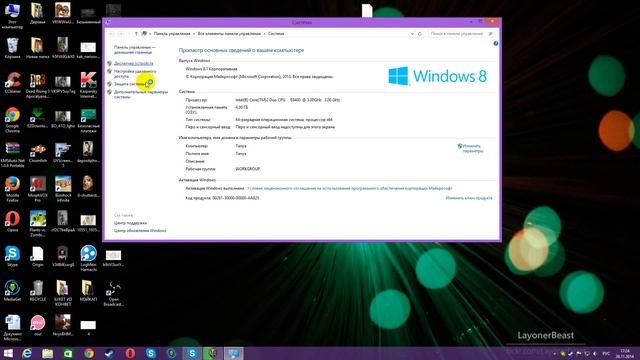Image resolution: width=640 pixels, height=360 pixels.
Task: Open Windows Store from taskbar
Action: point(68,353)
